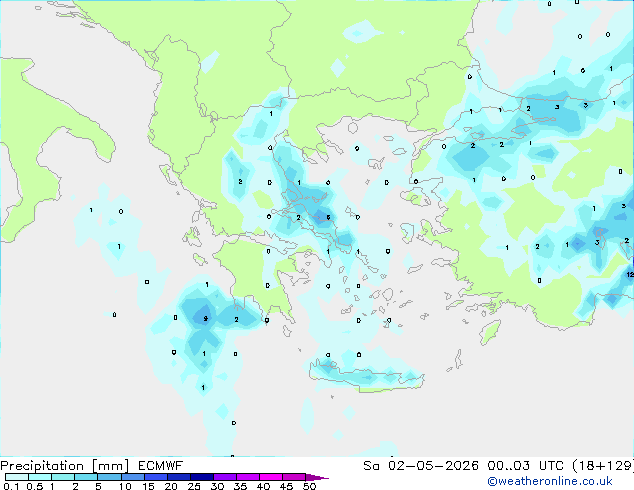The image size is (634, 490).
Task: Select the 0.1–0.5 mm legend swatch
Action: (x=17, y=477)
